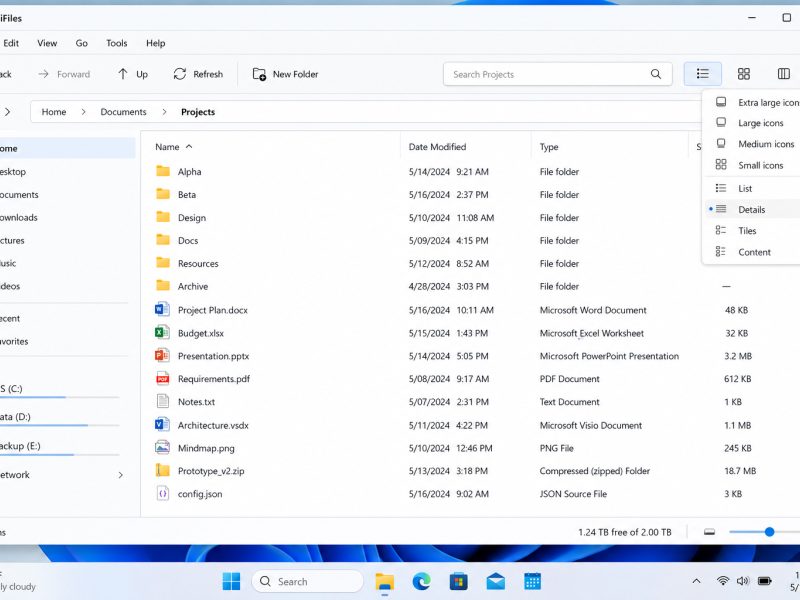Open the Help menu

(156, 43)
